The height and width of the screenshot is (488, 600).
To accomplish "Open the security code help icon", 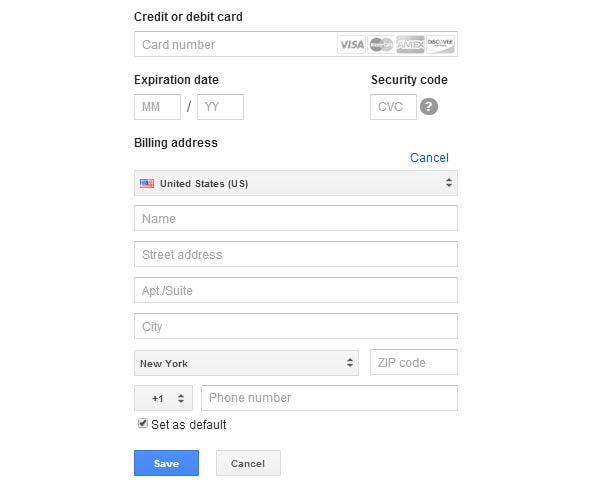I will tap(429, 107).
